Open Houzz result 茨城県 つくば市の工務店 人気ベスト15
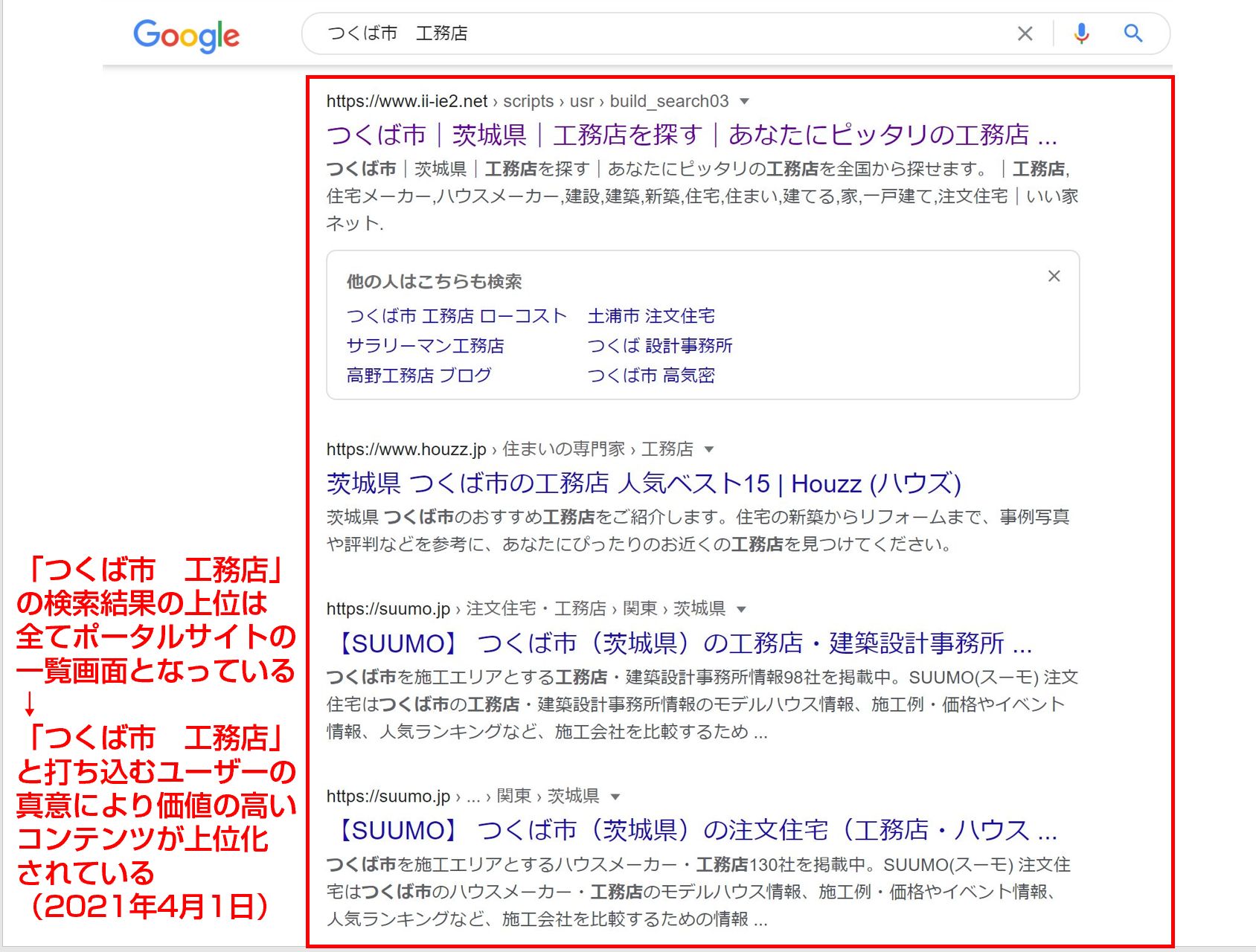Image resolution: width=1256 pixels, height=952 pixels. click(644, 483)
